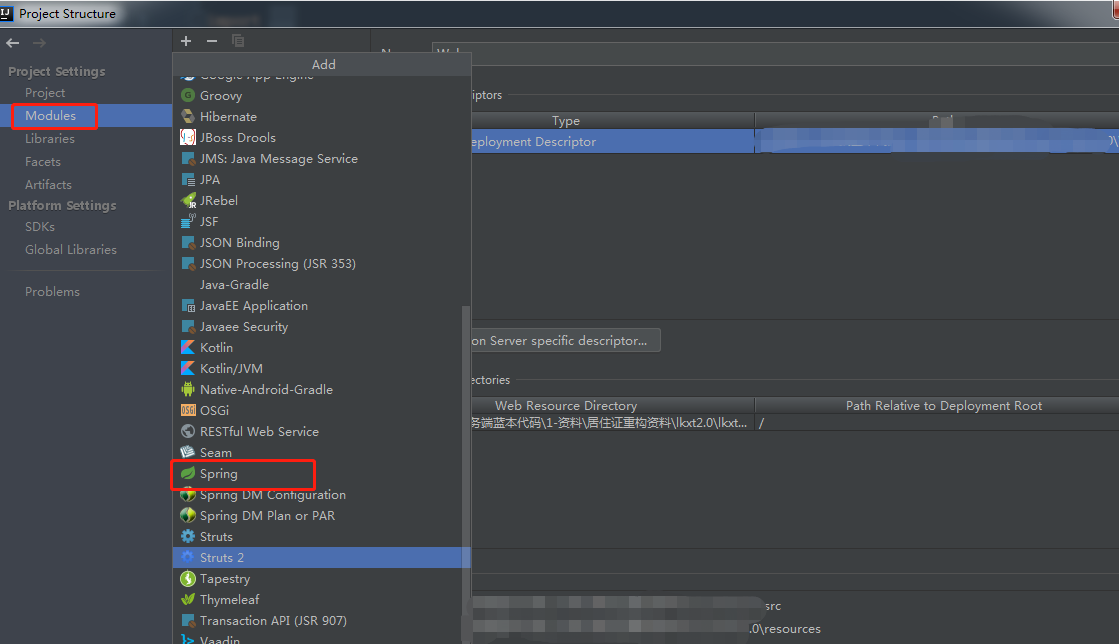
Task: Click the Remove (minus) toolbar icon
Action: point(212,41)
